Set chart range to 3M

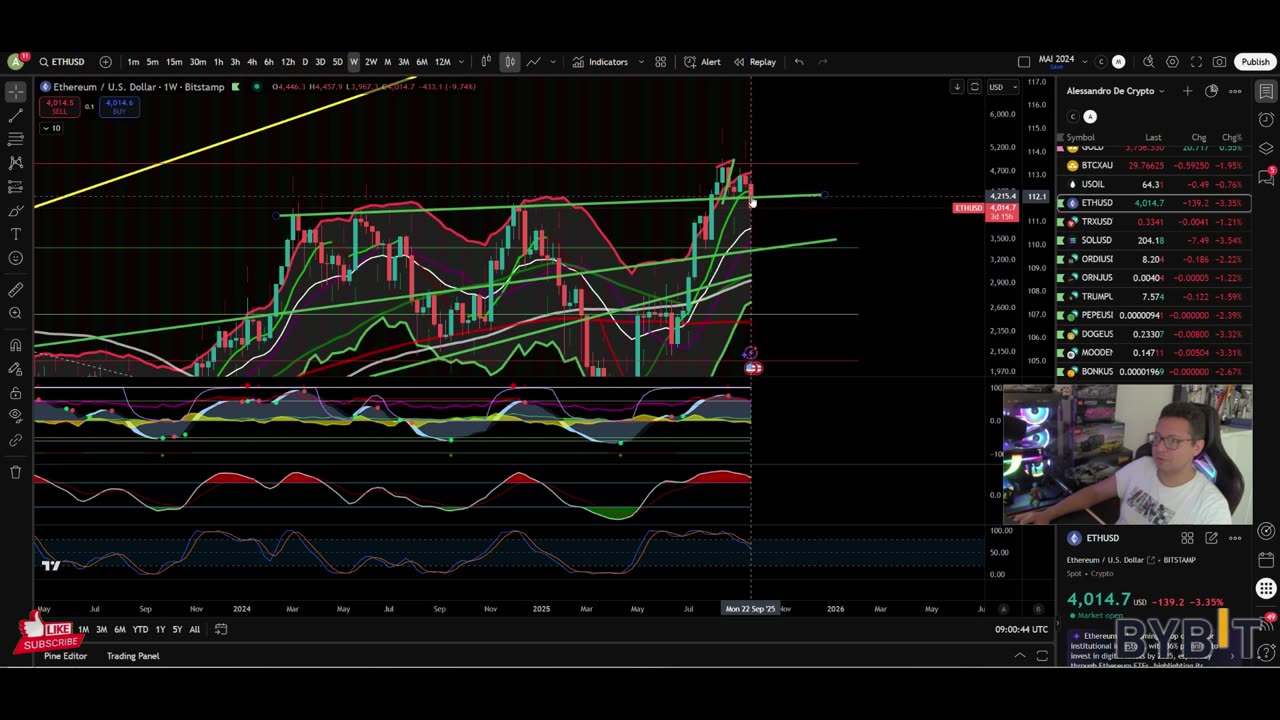tap(101, 630)
